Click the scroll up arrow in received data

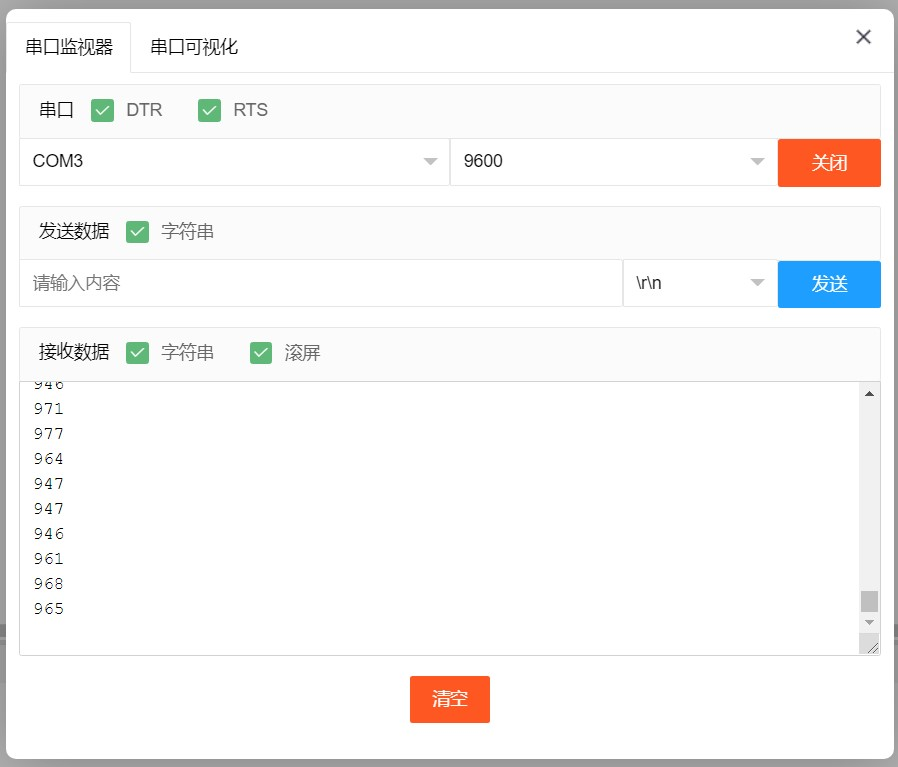click(869, 394)
